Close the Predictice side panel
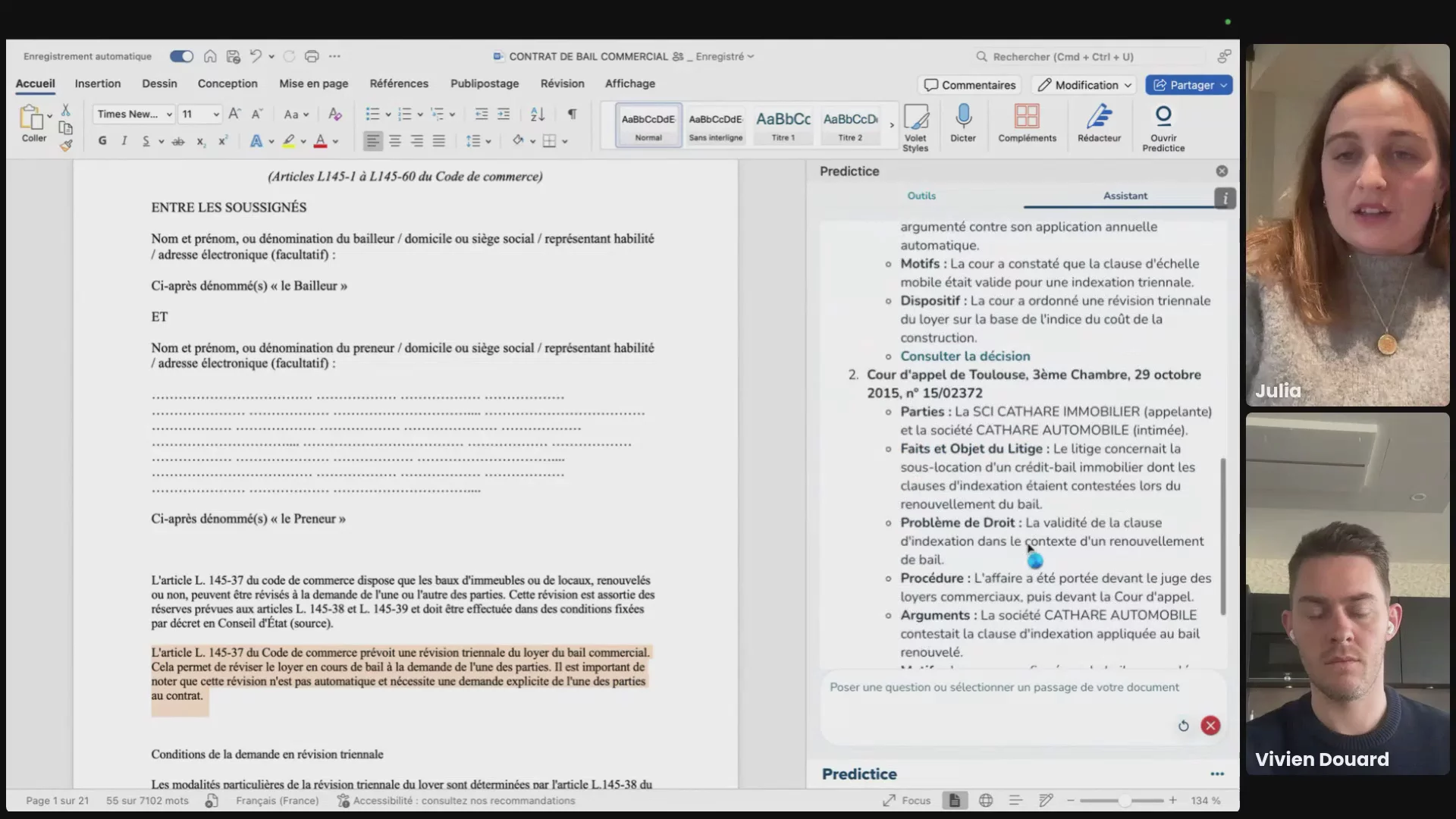The height and width of the screenshot is (819, 1456). pyautogui.click(x=1222, y=171)
